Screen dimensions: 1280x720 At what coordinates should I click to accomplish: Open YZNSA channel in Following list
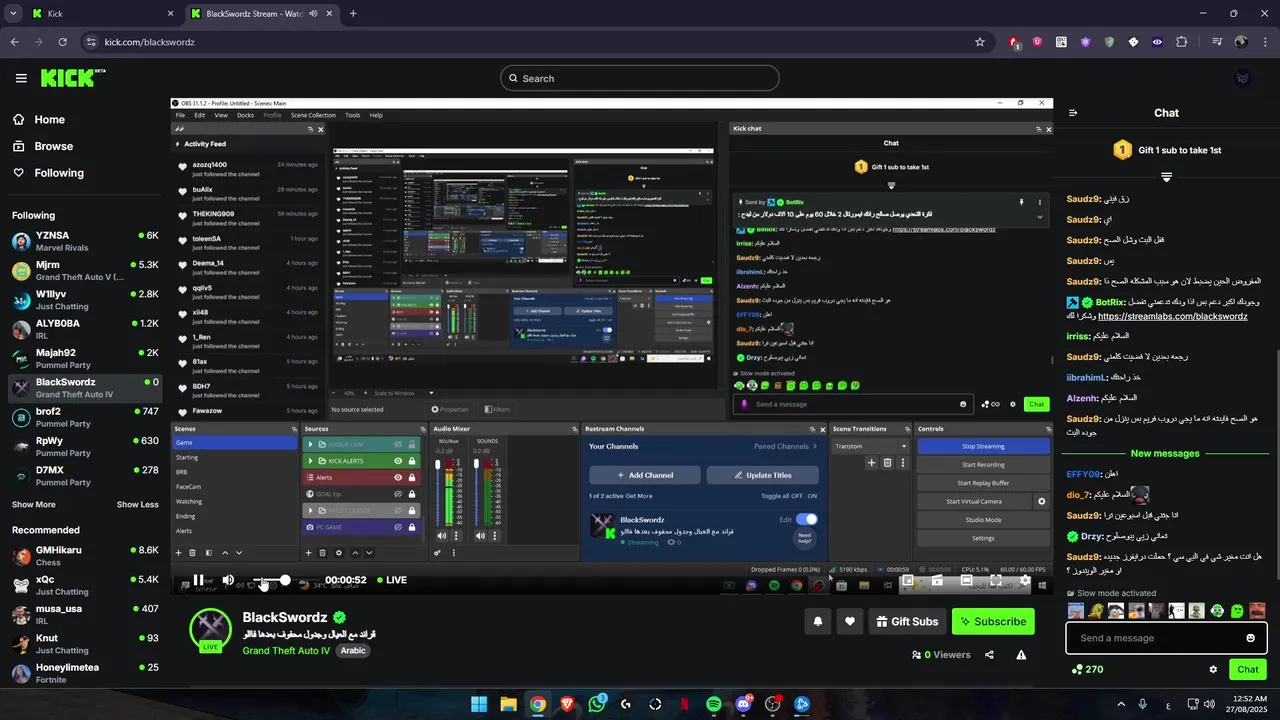[x=85, y=241]
